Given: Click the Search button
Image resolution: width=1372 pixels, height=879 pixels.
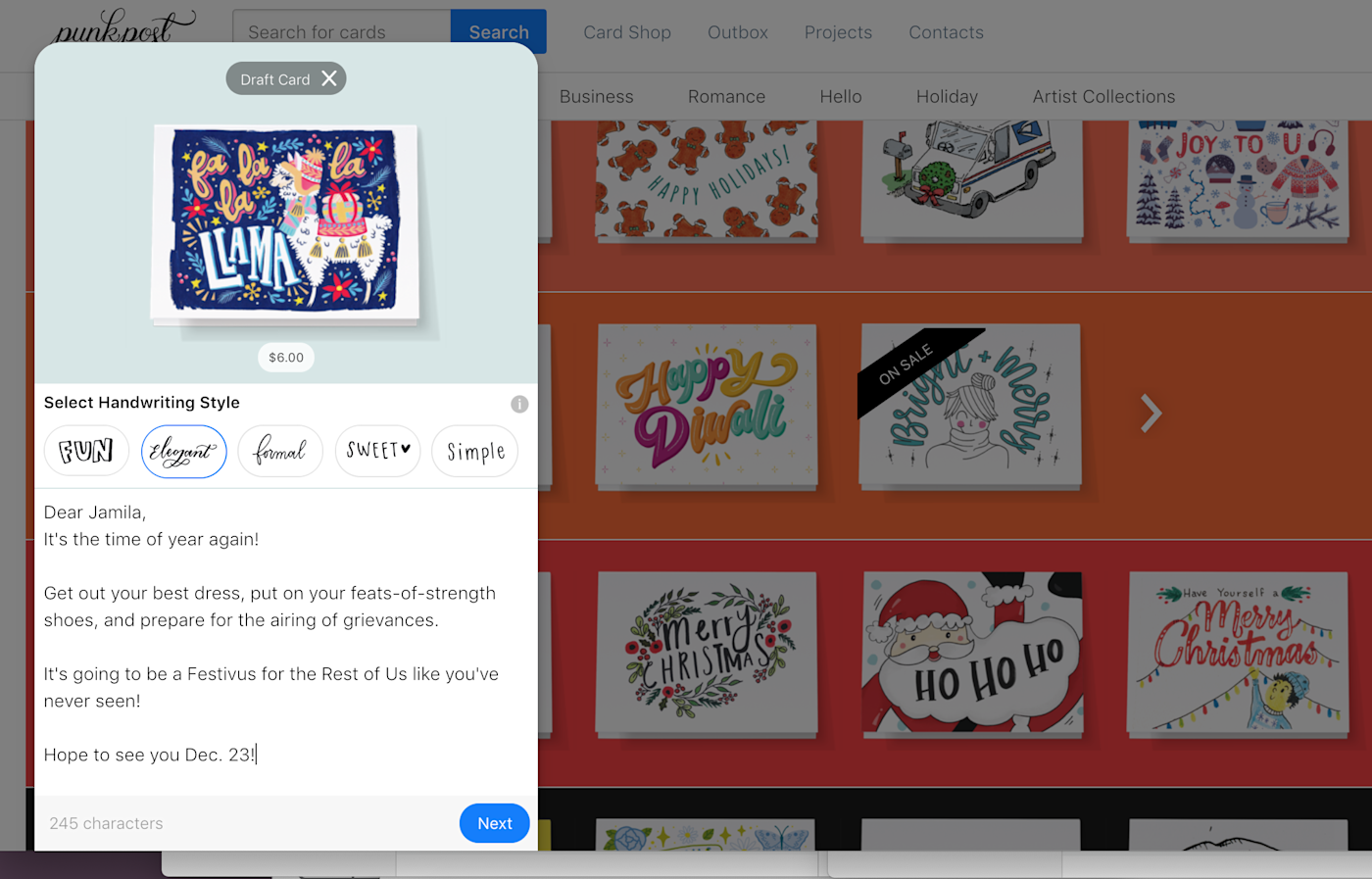Looking at the screenshot, I should coord(498,31).
